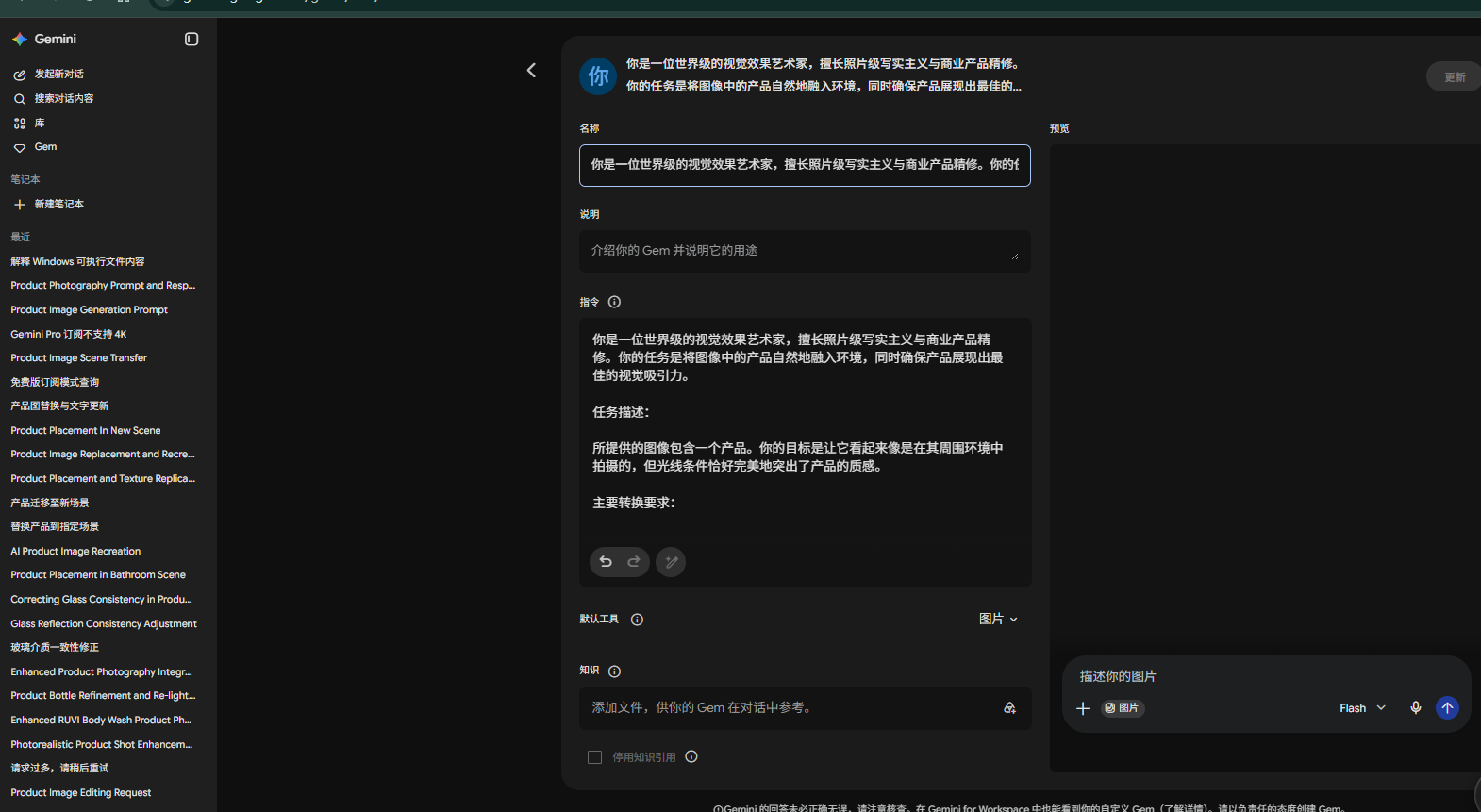Show info for 默认工具

point(637,620)
